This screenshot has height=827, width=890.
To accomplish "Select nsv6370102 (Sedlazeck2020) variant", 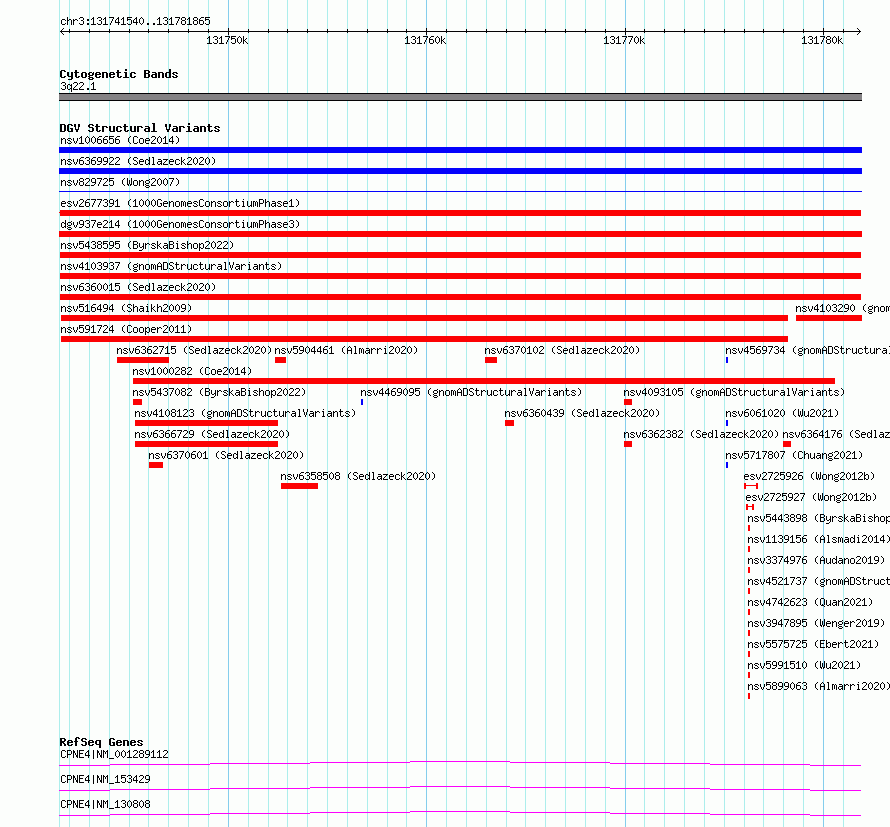I will (562, 350).
